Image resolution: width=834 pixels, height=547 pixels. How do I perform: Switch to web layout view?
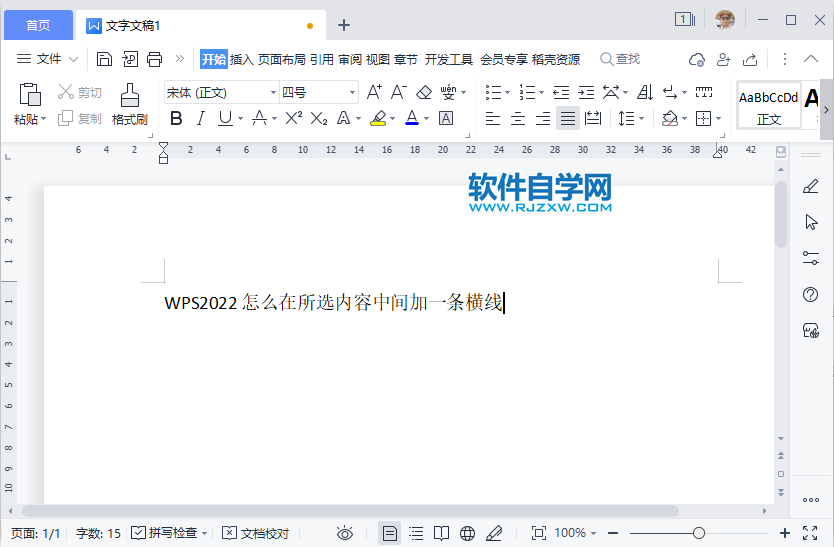(468, 533)
